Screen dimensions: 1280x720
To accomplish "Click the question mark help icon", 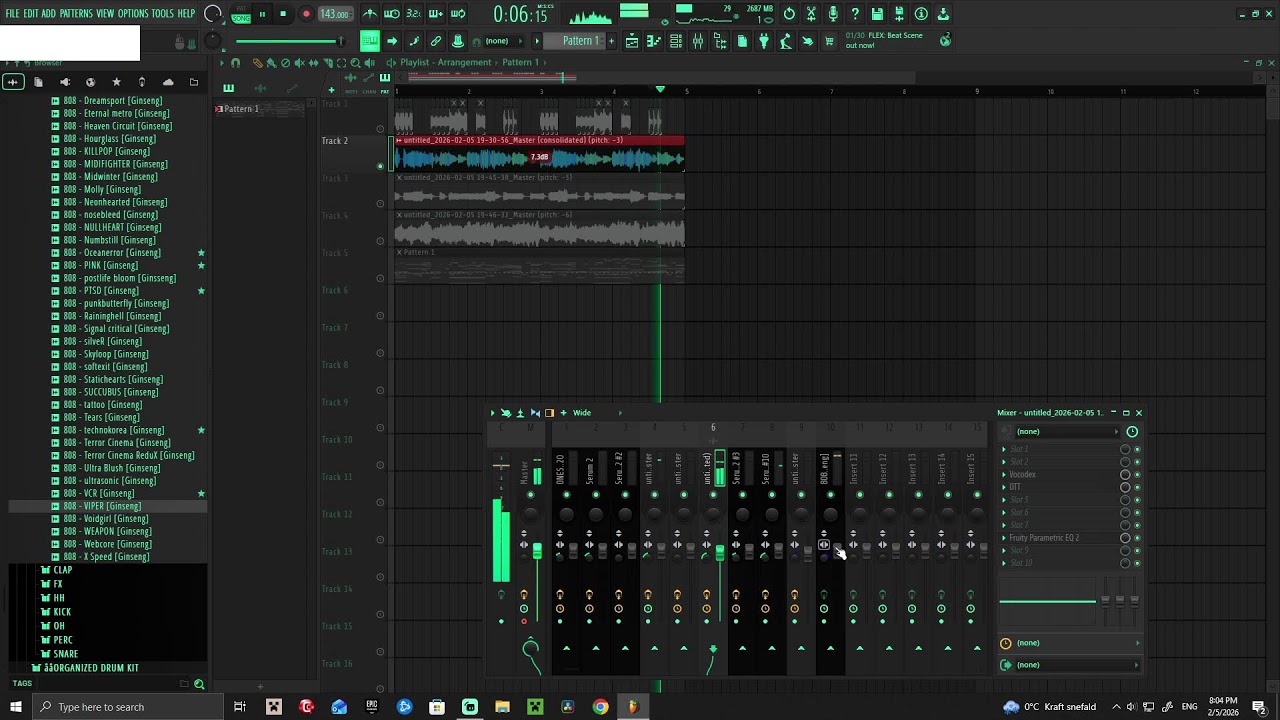I will pyautogui.click(x=855, y=14).
